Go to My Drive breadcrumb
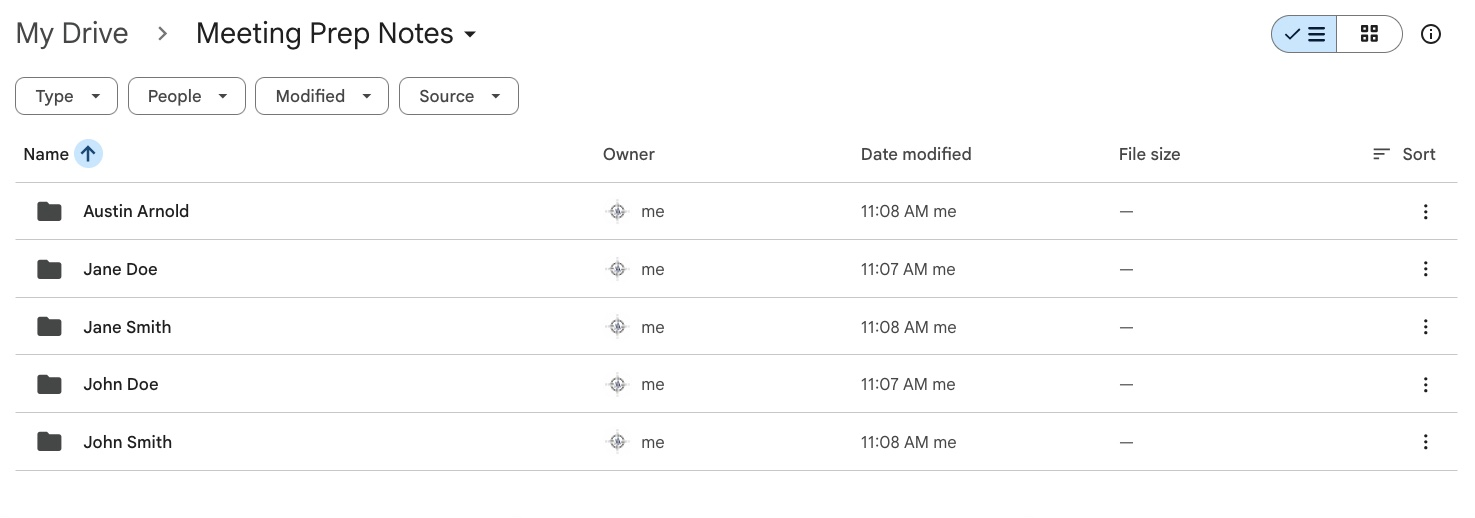This screenshot has height=518, width=1475. (x=72, y=33)
